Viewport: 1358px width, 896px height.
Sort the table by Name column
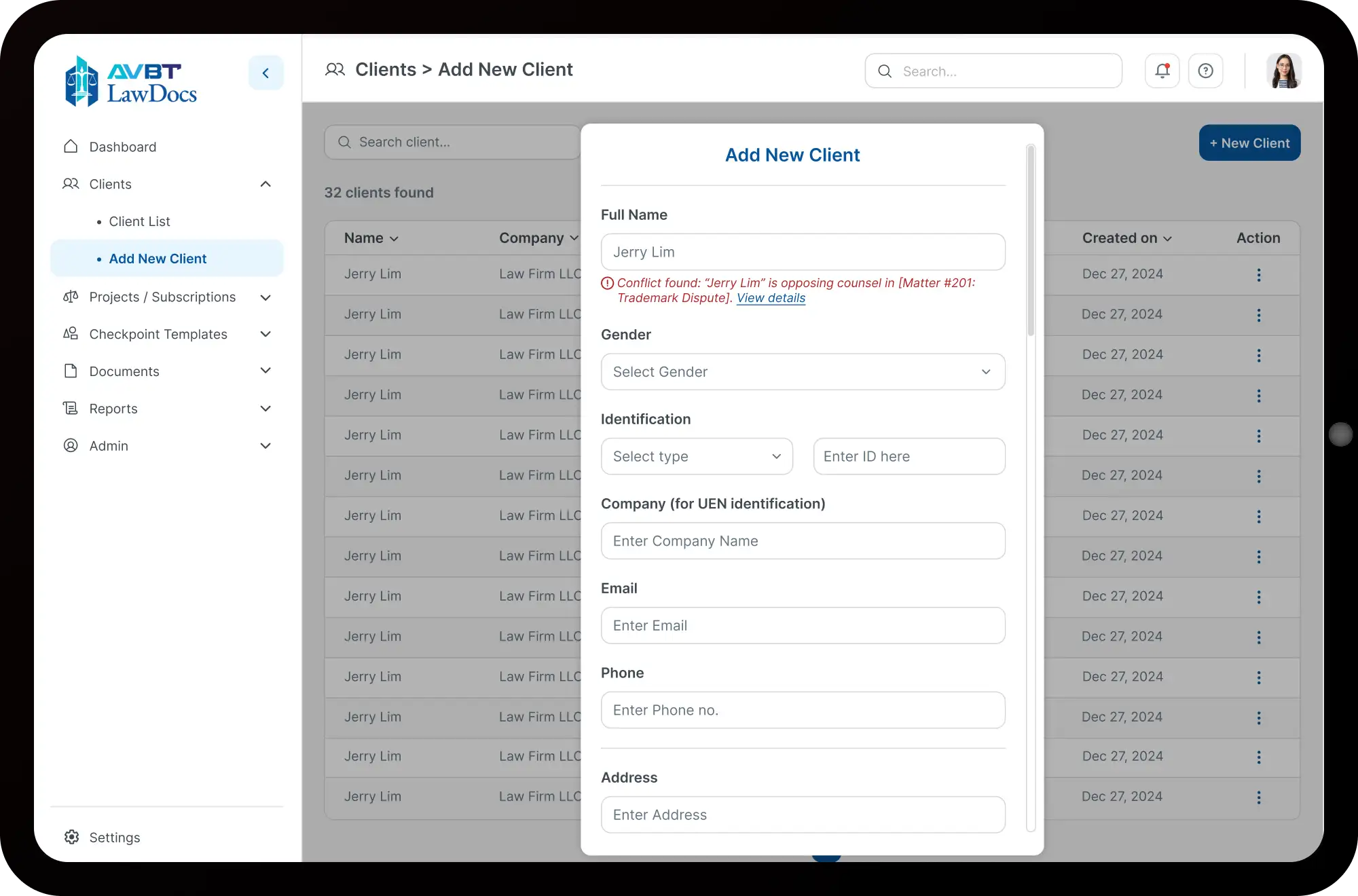371,238
